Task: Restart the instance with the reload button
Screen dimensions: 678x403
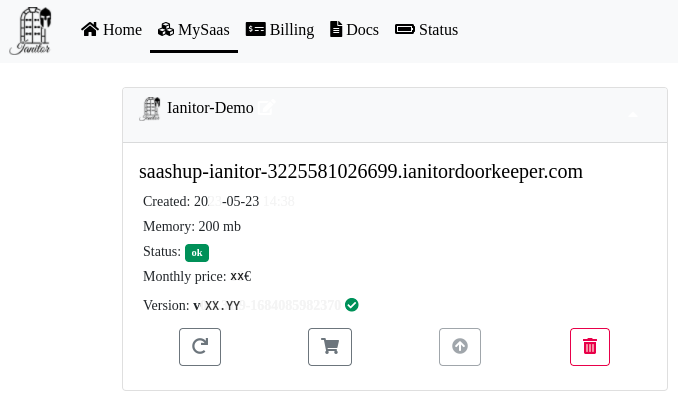Action: coord(200,347)
